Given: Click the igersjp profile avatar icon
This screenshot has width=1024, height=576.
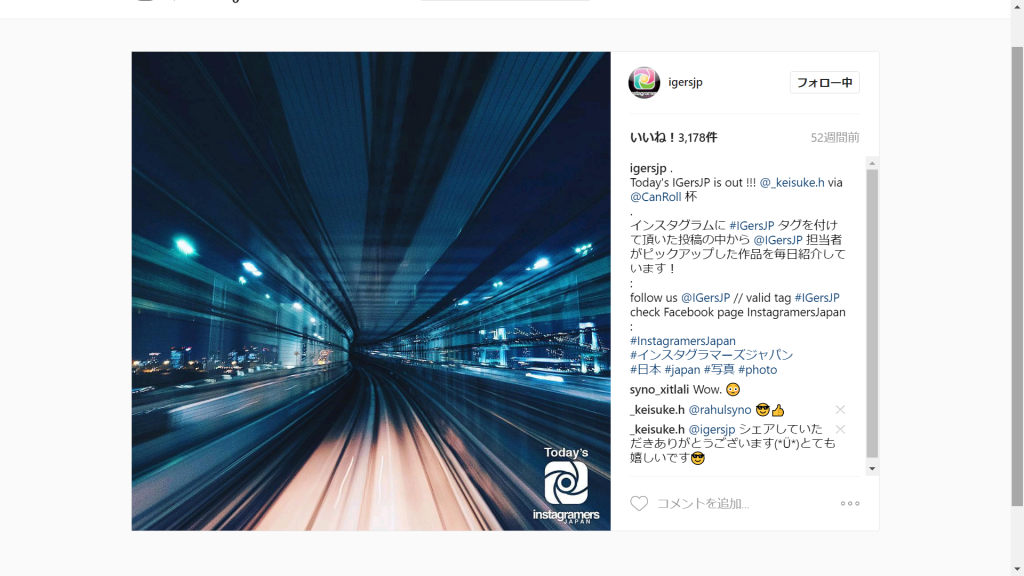Looking at the screenshot, I should pyautogui.click(x=644, y=82).
